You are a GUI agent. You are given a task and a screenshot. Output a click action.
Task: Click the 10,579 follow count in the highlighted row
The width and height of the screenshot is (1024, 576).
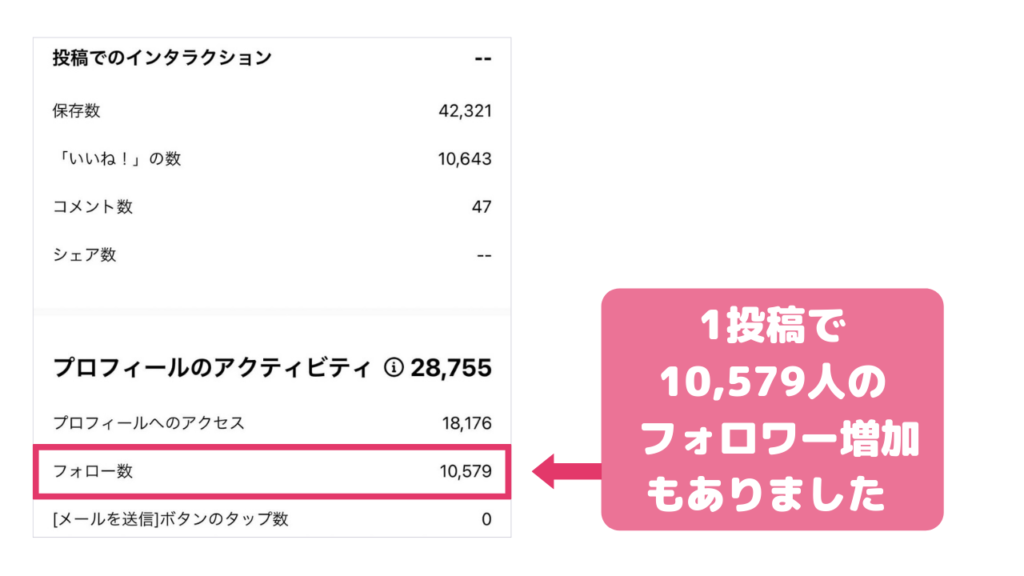[x=466, y=471]
